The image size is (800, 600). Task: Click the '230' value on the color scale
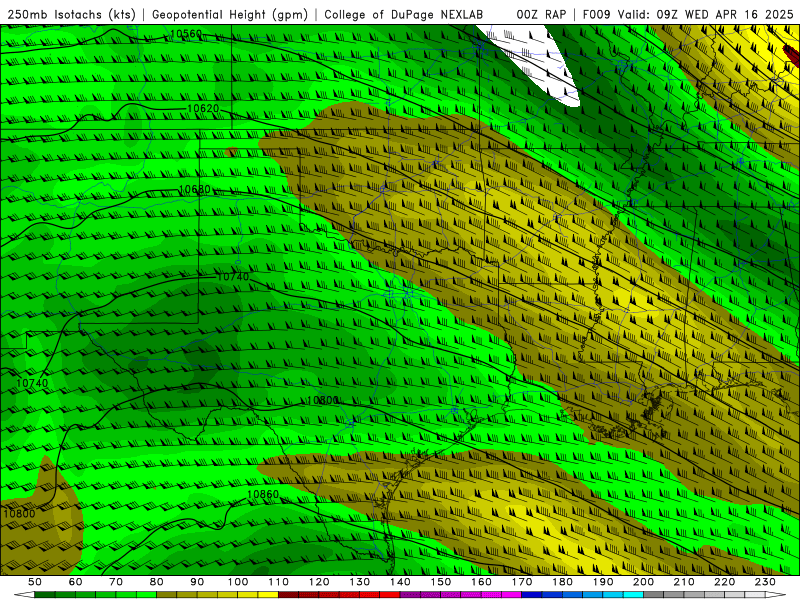tap(766, 582)
